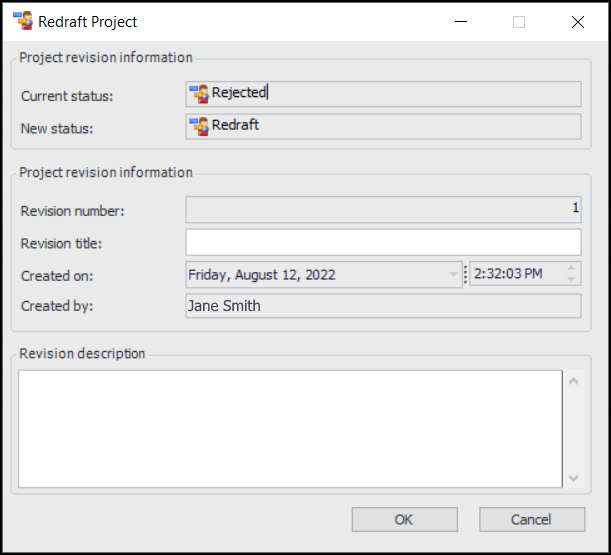Image resolution: width=611 pixels, height=555 pixels.
Task: Click the icon beside Redraft new status
Action: [x=199, y=126]
